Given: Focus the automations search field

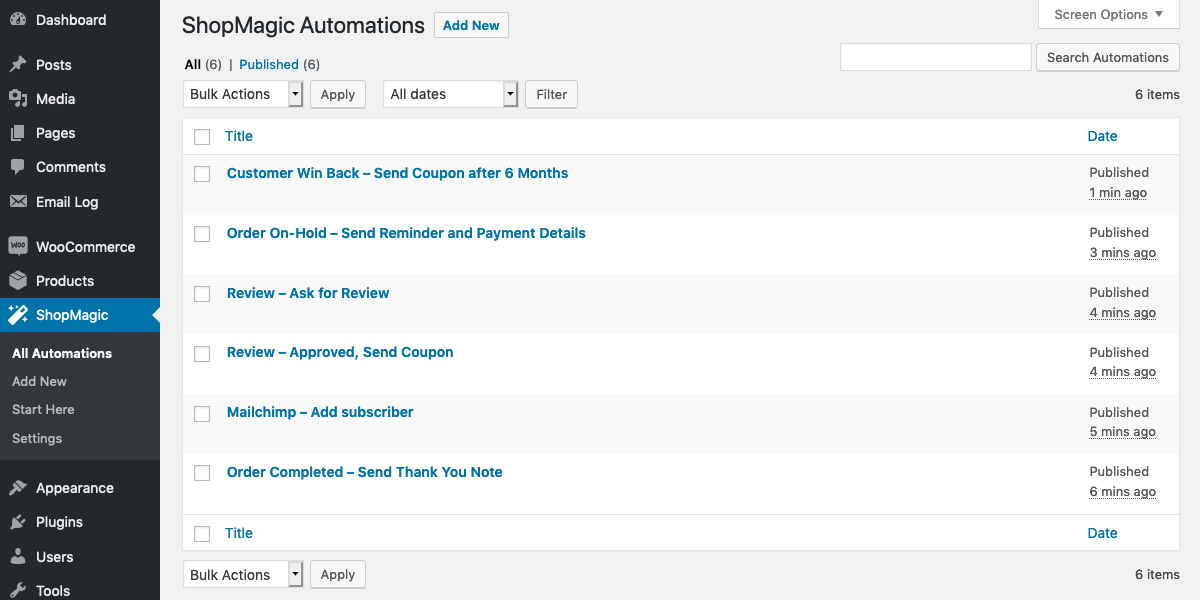Looking at the screenshot, I should [935, 58].
